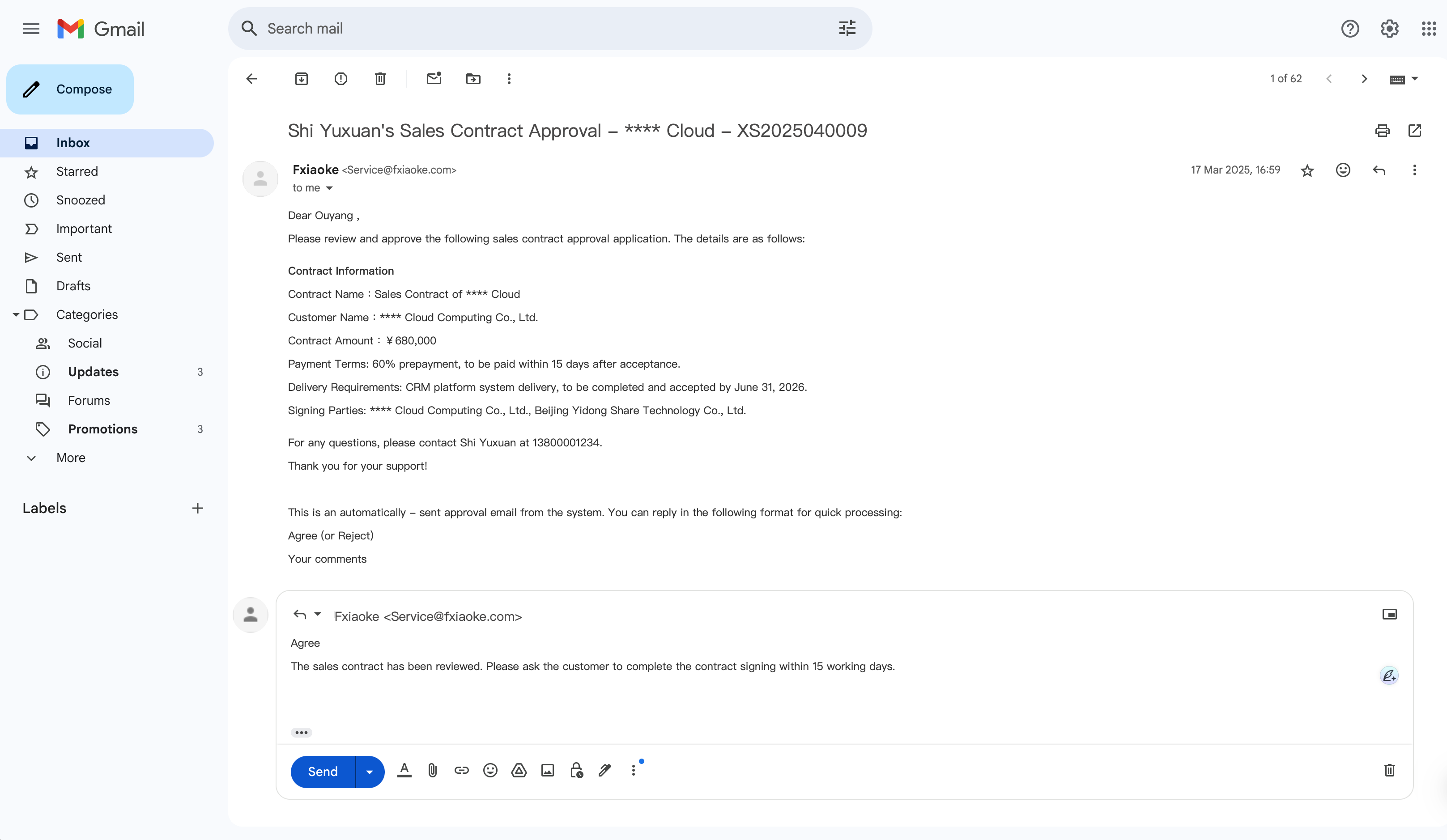The image size is (1447, 840).
Task: Go back to inbox arrow
Action: [x=251, y=79]
